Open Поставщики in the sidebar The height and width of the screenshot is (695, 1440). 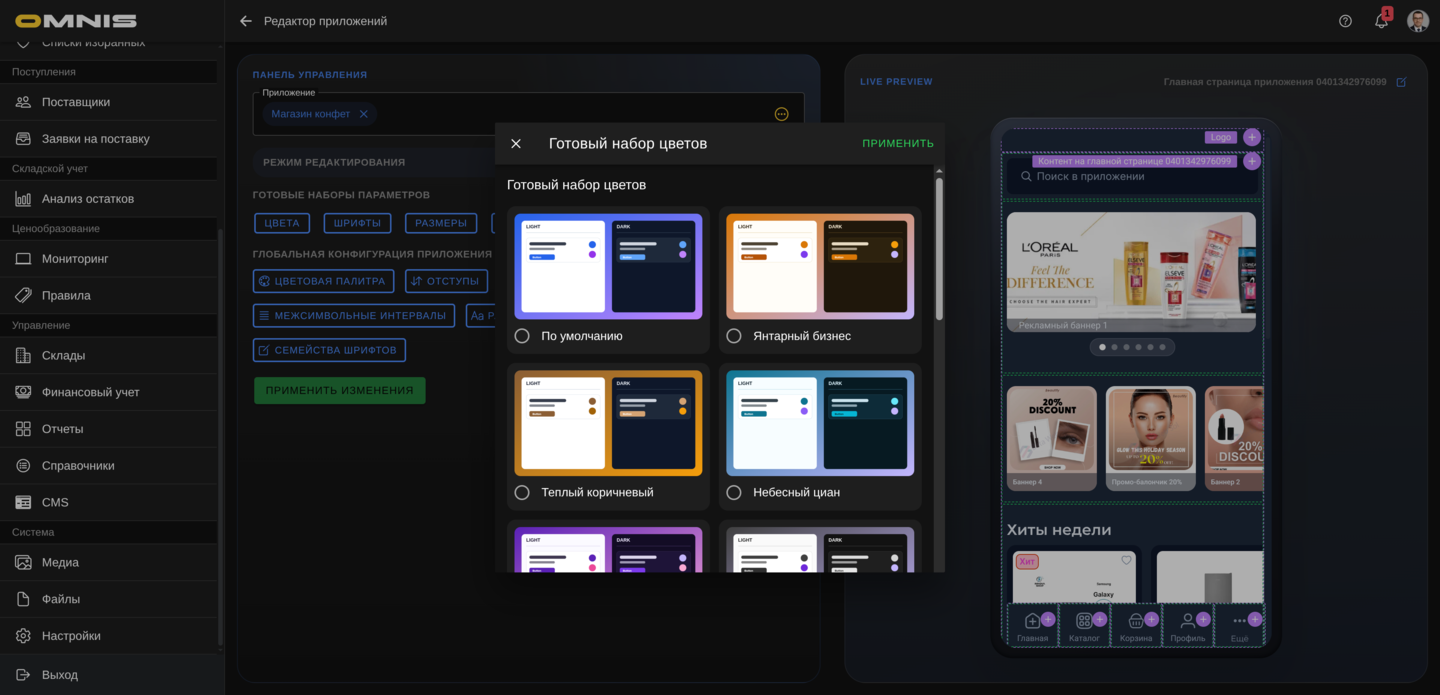click(76, 102)
